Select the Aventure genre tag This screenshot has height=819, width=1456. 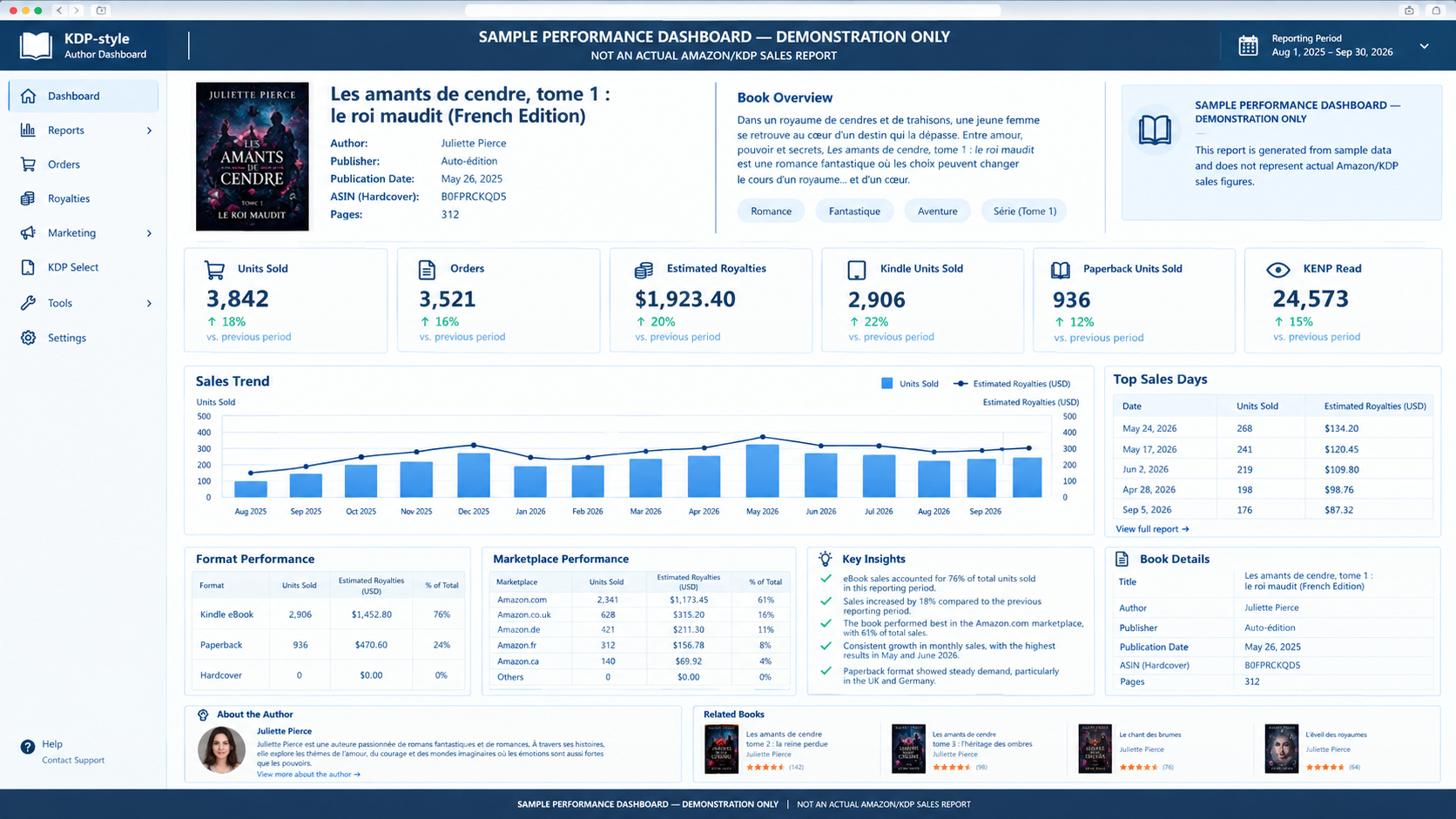click(x=937, y=211)
